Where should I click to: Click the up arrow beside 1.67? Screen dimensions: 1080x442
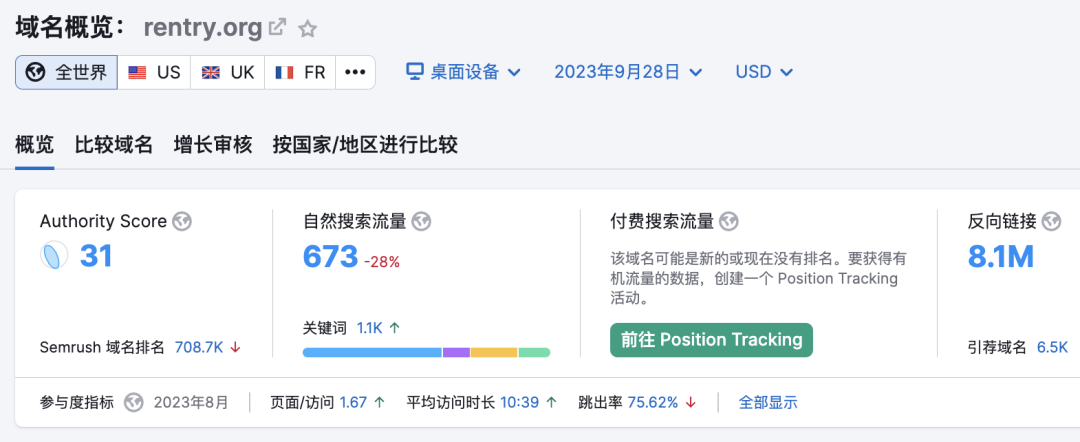point(380,402)
